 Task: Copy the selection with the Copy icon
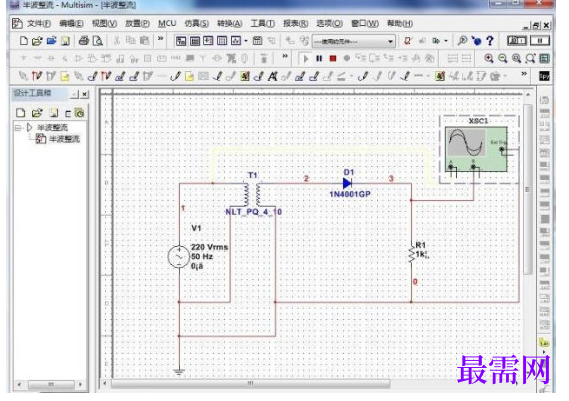pos(130,41)
